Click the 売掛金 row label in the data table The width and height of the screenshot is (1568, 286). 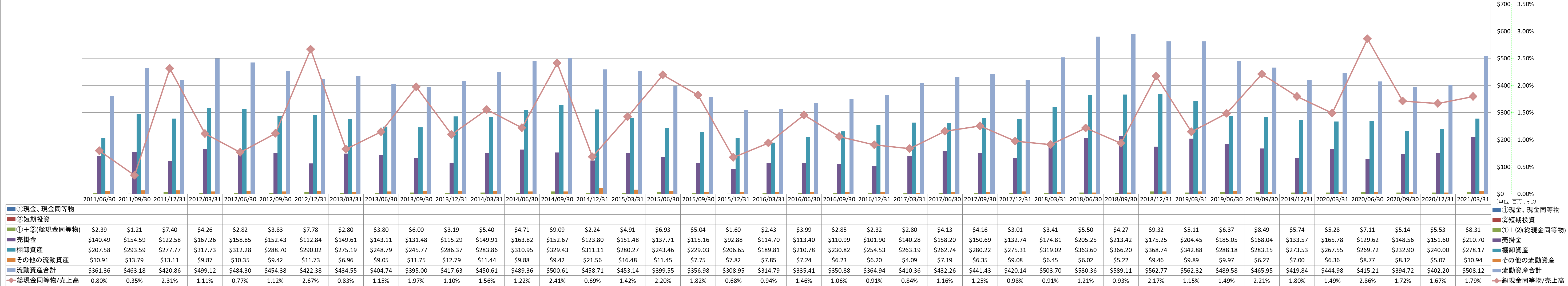27,240
